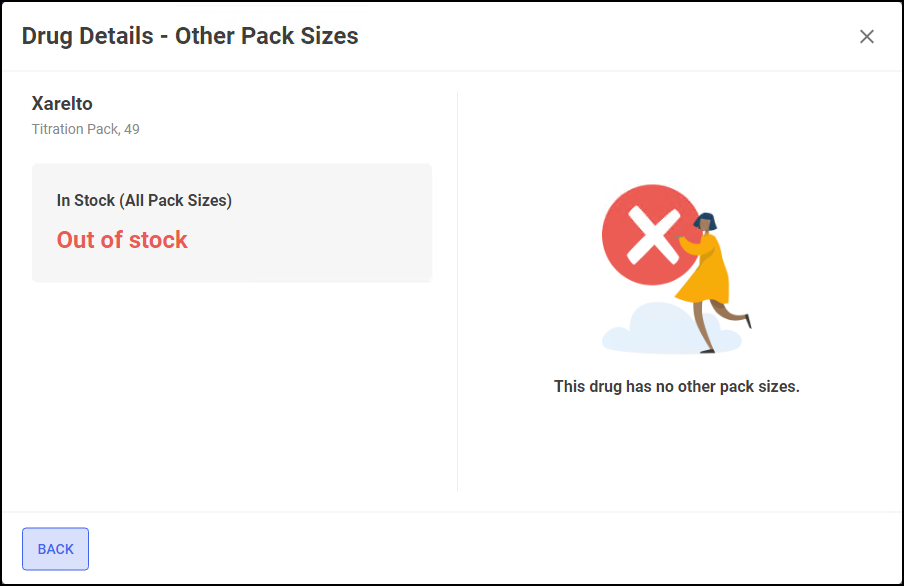Close the Drug Details dialog

tap(867, 37)
